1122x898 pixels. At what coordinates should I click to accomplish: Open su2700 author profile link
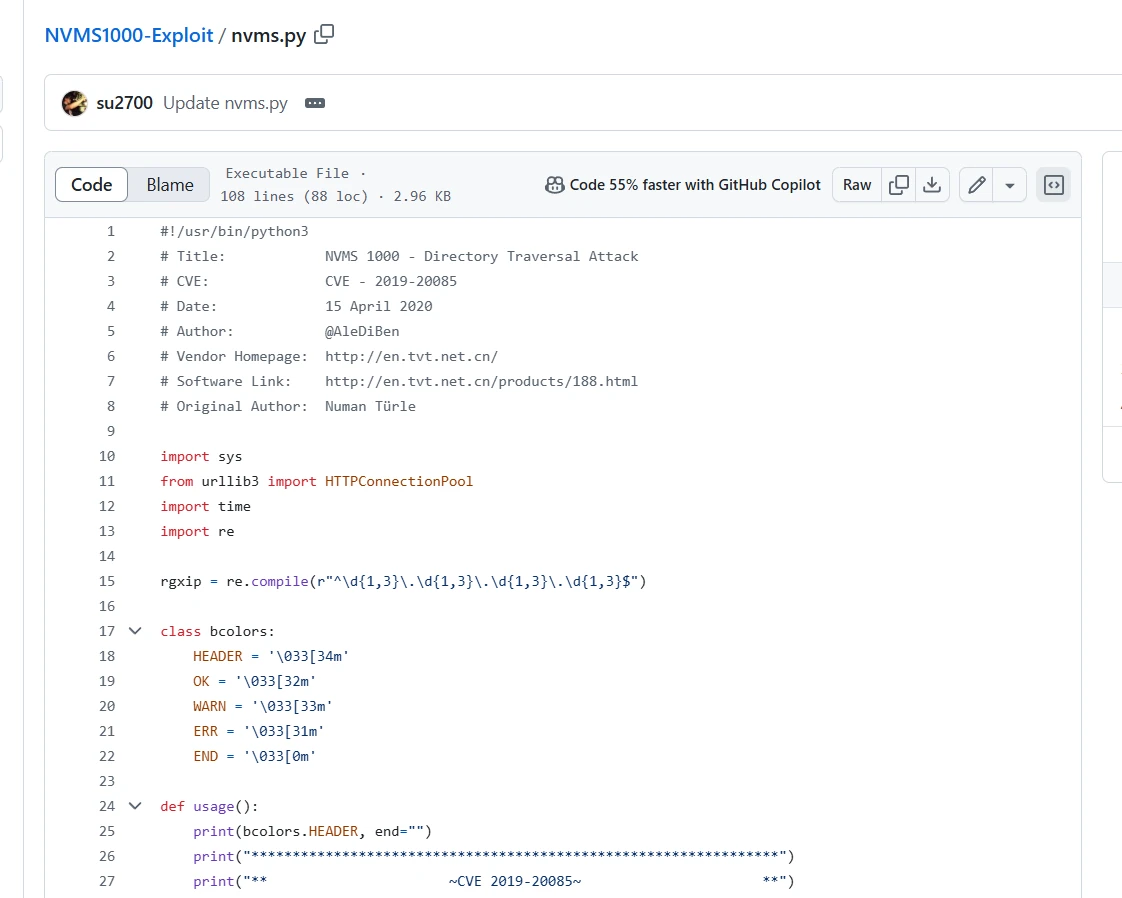click(x=125, y=103)
